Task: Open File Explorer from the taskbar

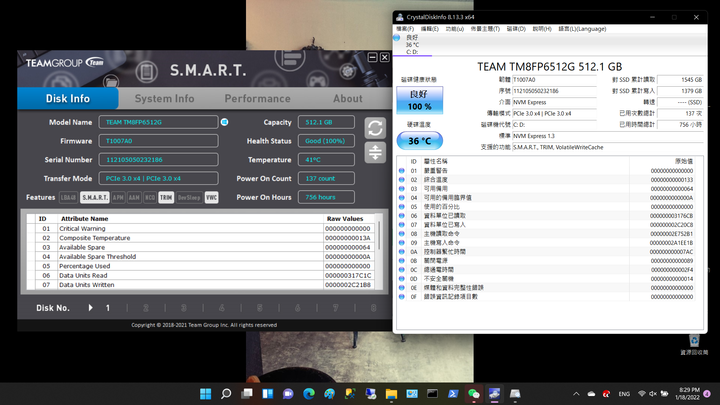Action: [x=391, y=394]
